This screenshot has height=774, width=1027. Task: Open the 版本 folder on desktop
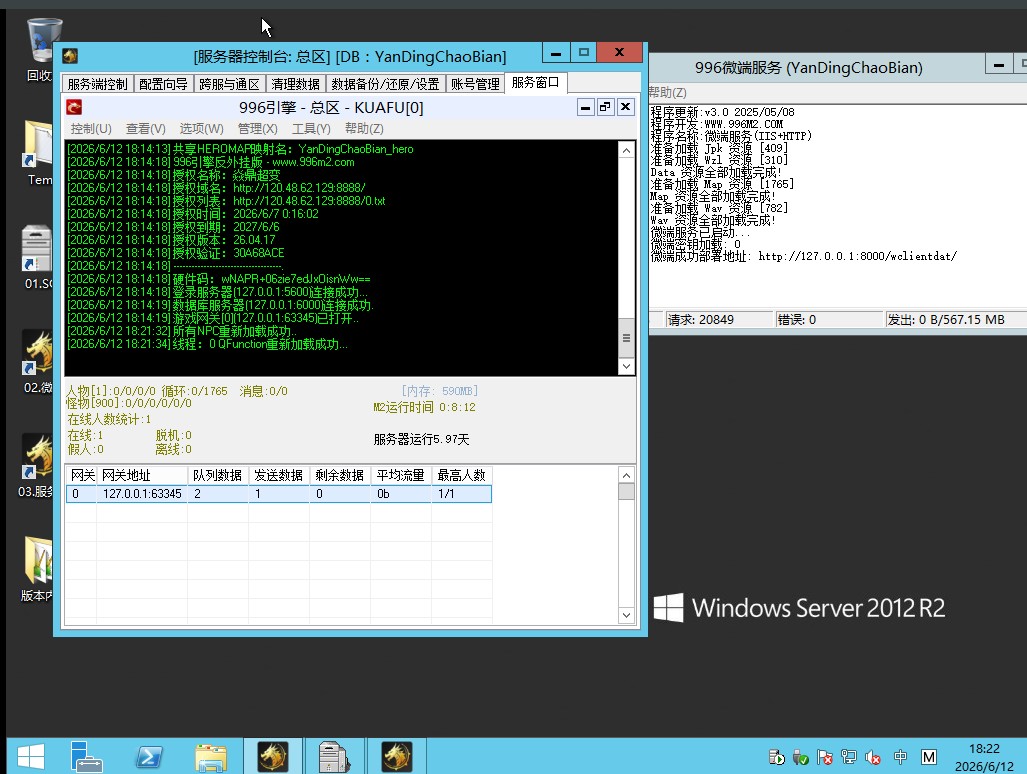tap(38, 568)
